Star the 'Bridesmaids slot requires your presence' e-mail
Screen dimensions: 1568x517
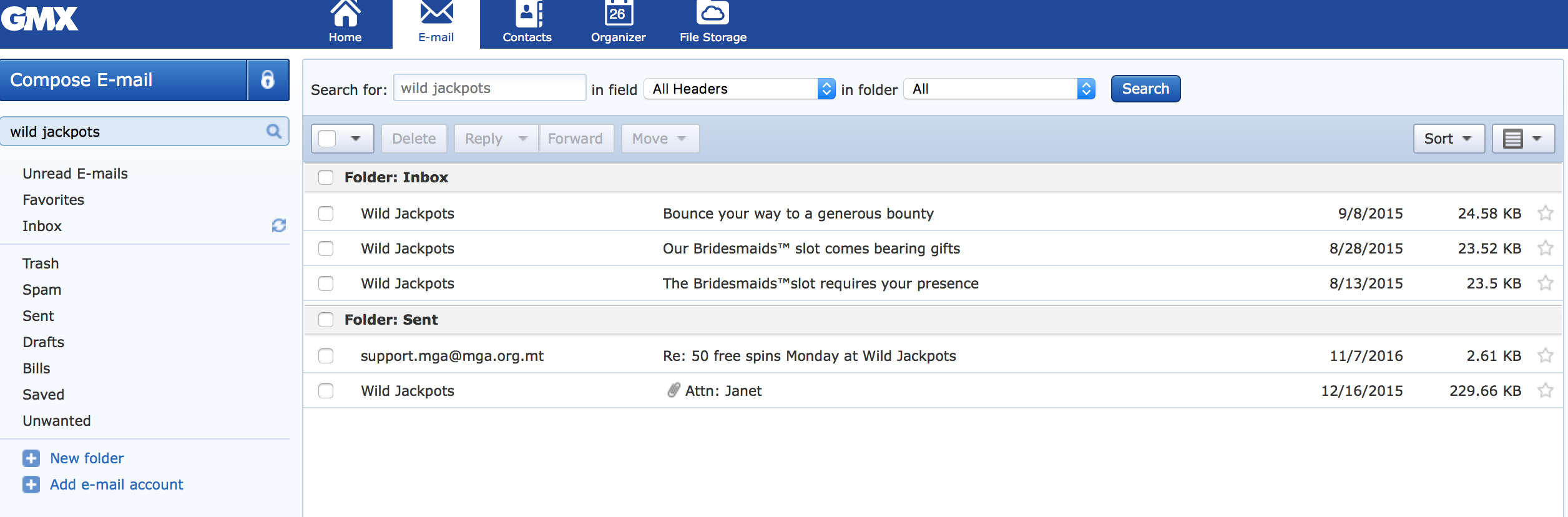1546,283
